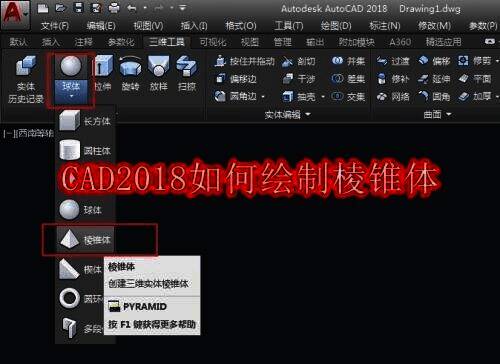
Task: Click the 剖切 slice tool
Action: point(298,61)
